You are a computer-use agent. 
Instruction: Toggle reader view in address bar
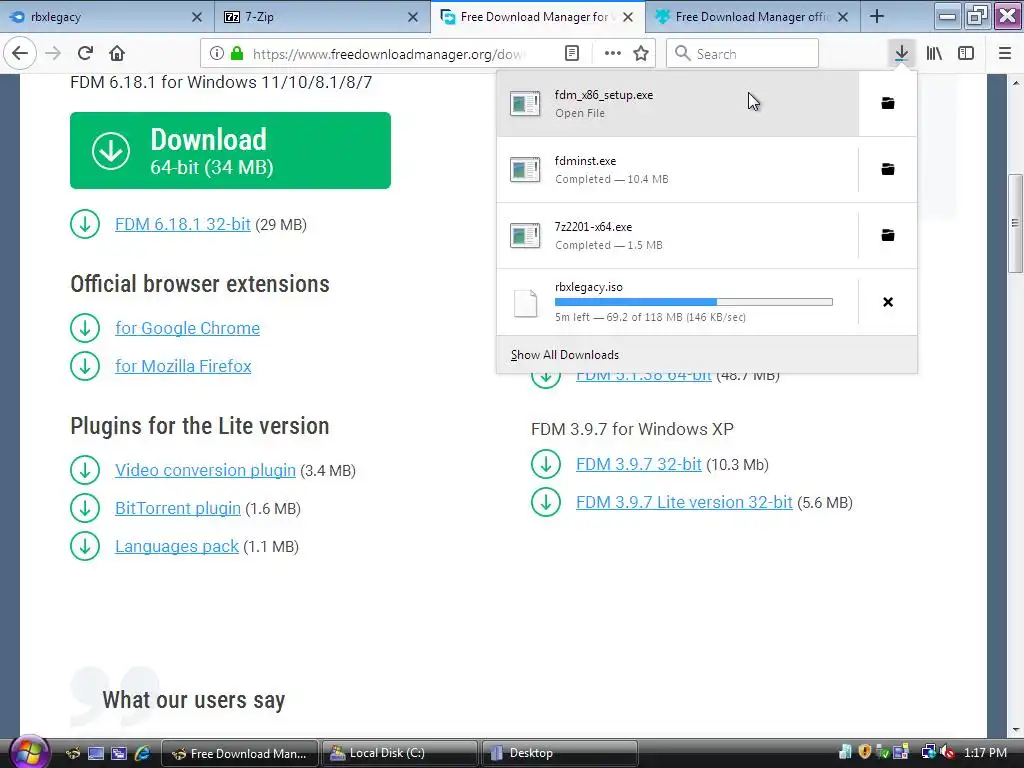tap(572, 54)
